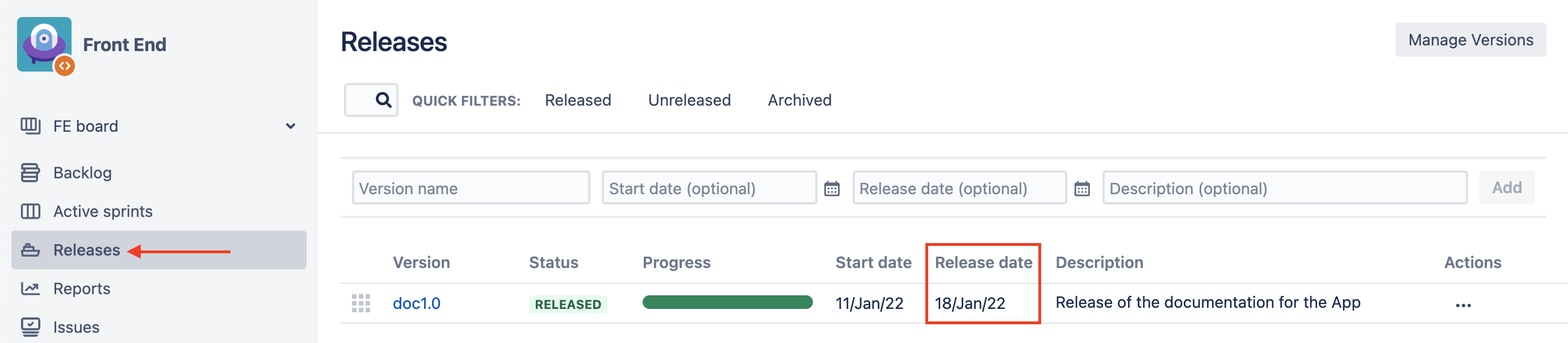Expand the FE board dropdown chevron

(290, 126)
